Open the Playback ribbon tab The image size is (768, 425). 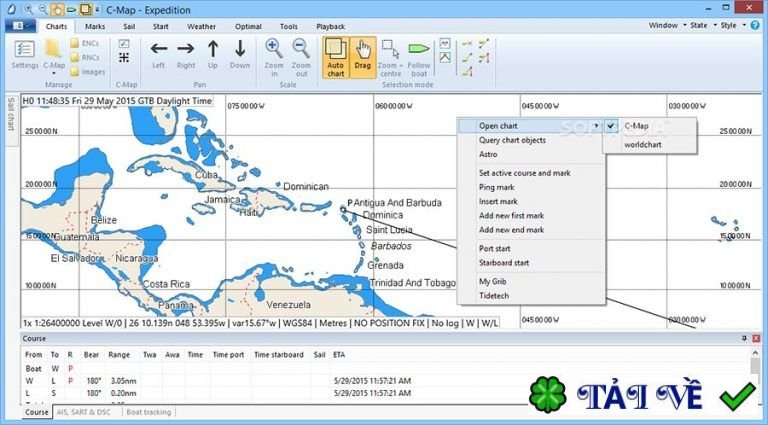click(x=331, y=26)
